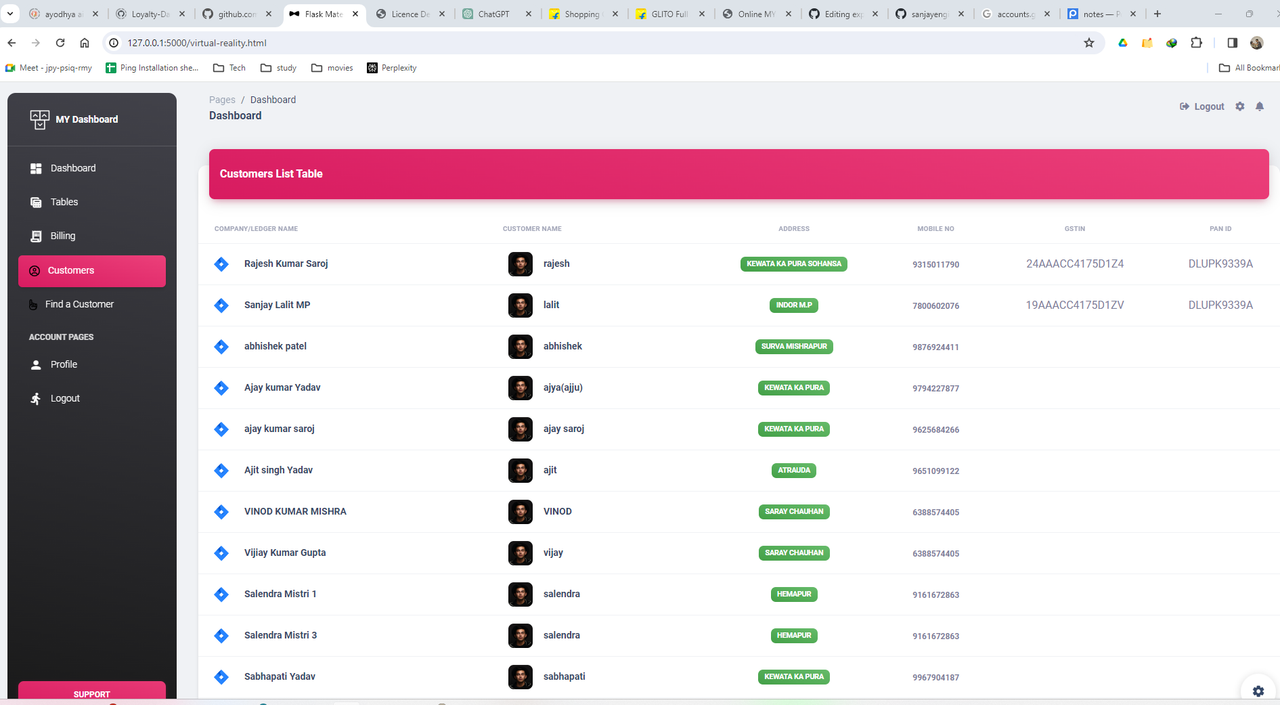Click the Tables sidebar icon
The image size is (1280, 705).
pos(36,202)
